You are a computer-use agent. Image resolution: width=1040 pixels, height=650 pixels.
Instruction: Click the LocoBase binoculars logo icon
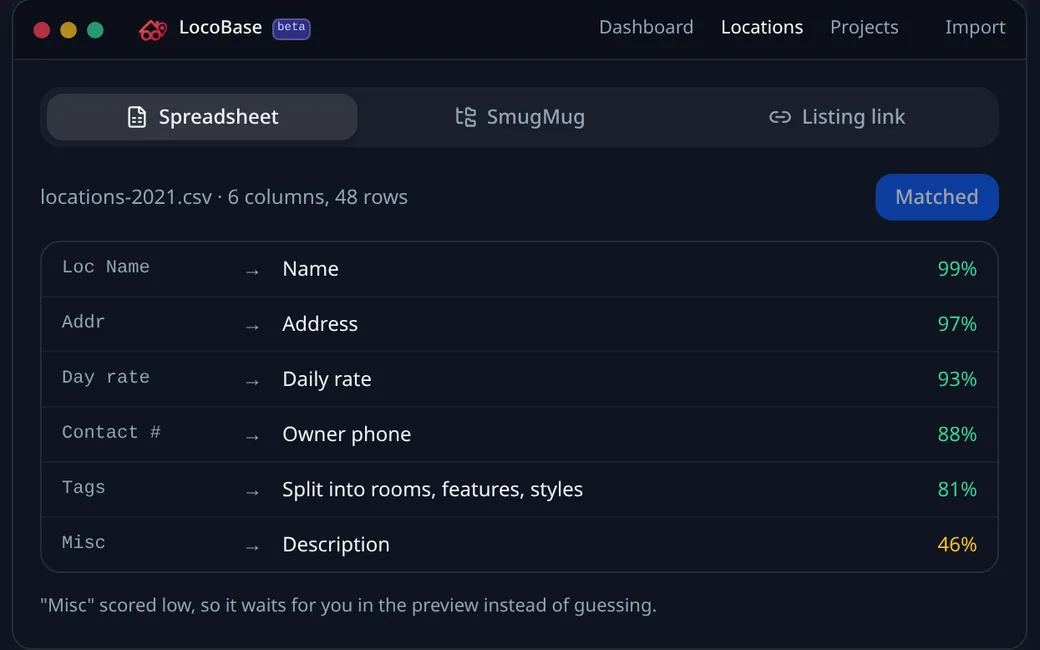[153, 29]
